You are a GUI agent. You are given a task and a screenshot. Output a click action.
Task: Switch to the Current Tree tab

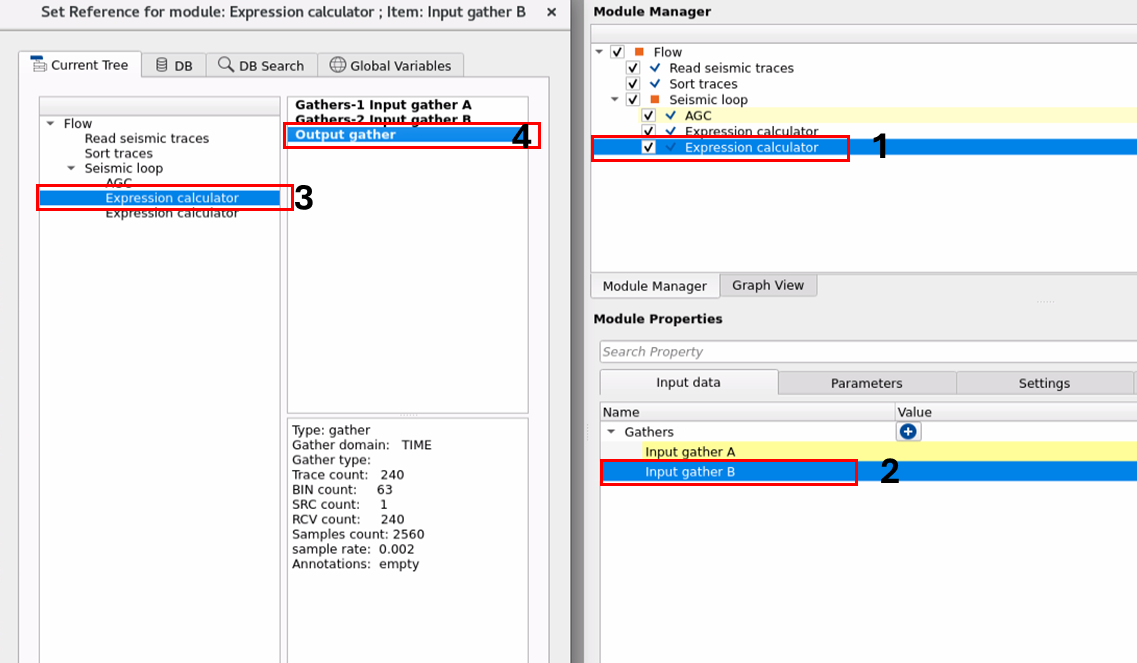pos(80,65)
